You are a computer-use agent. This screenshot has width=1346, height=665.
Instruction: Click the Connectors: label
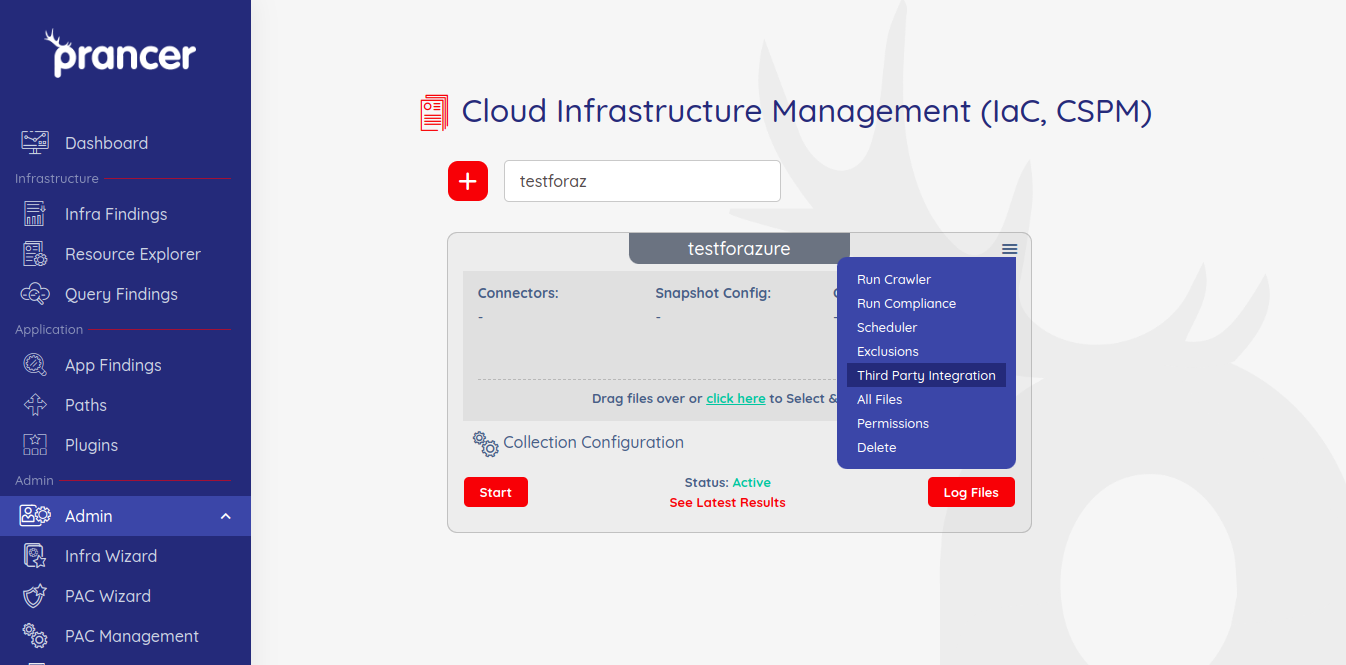click(x=518, y=293)
